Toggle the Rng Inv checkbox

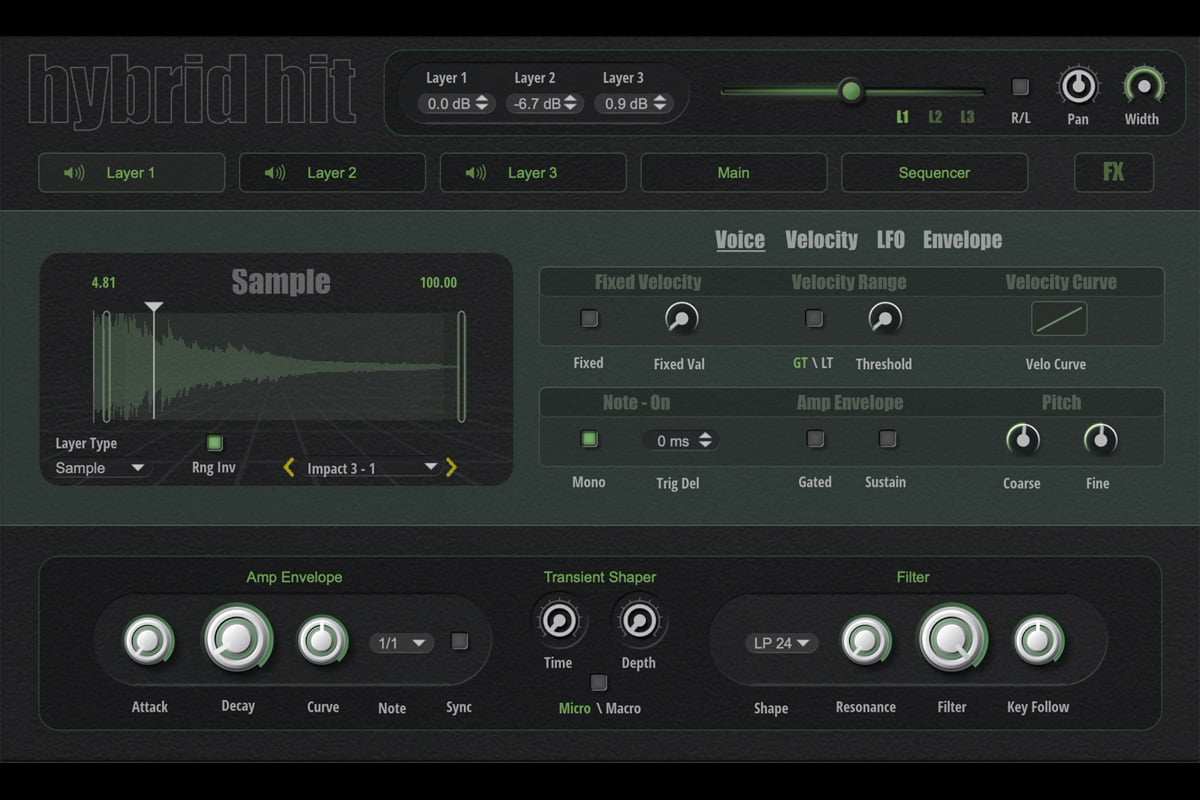[x=214, y=443]
